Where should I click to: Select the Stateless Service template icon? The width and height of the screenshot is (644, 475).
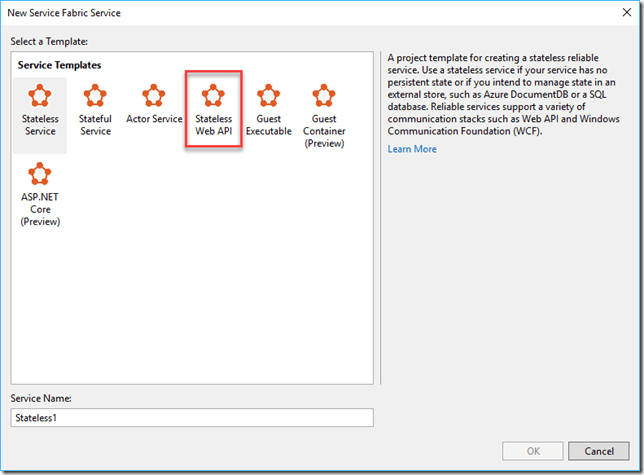[40, 96]
